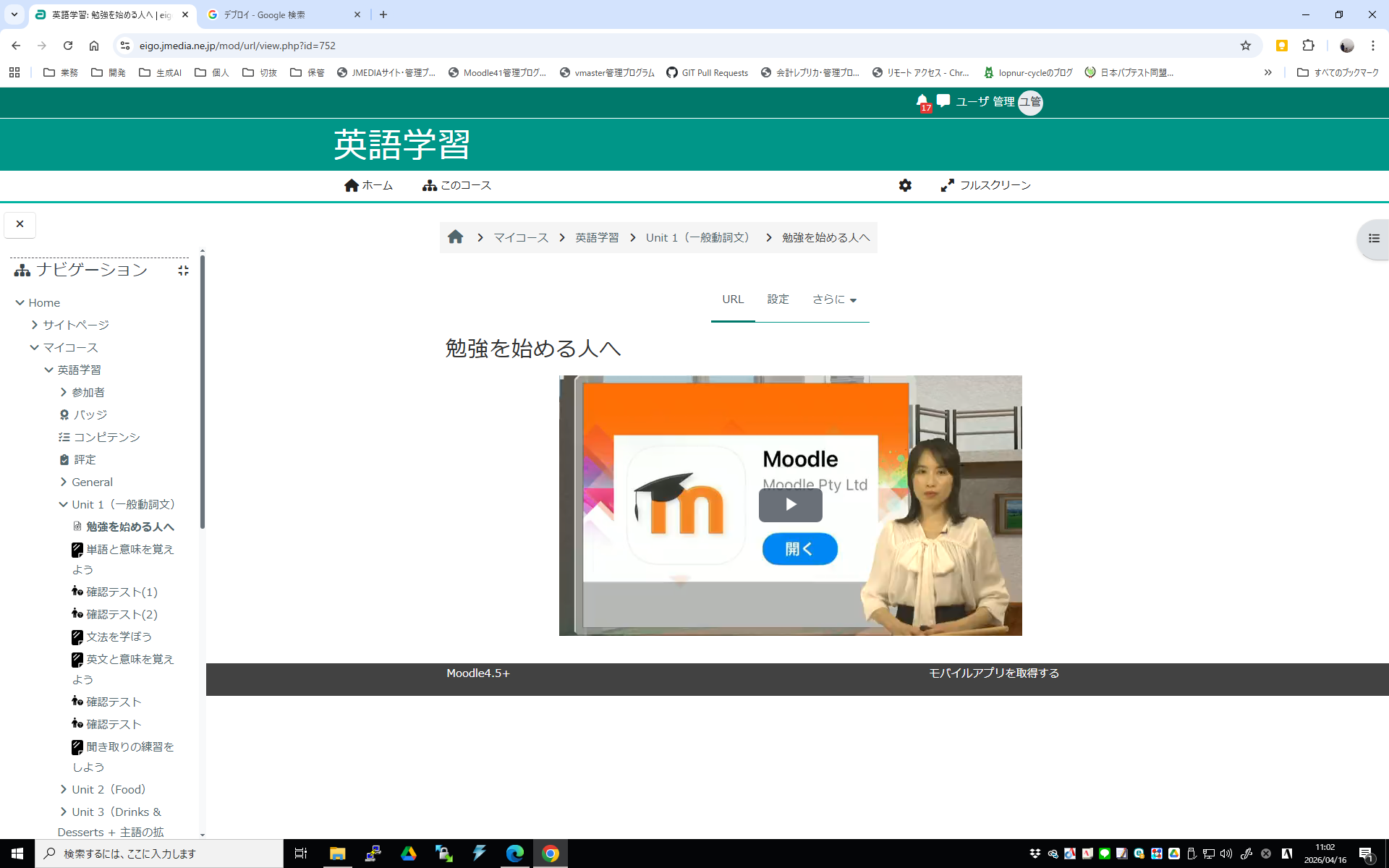Open the user avatar menu

tap(1030, 102)
